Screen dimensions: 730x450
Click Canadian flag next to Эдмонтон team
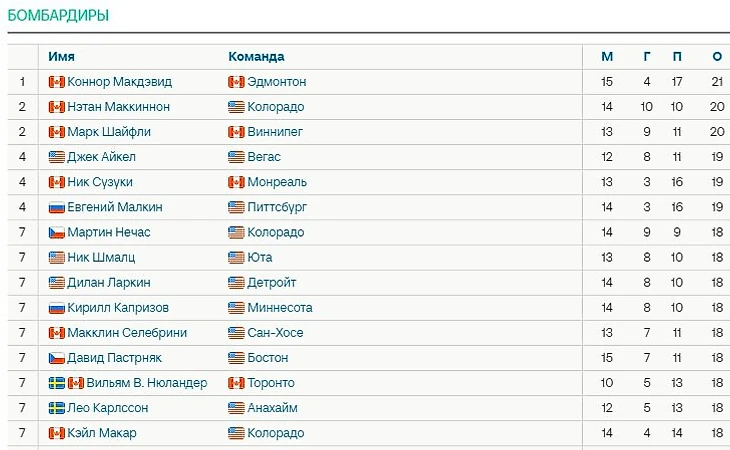tap(236, 82)
